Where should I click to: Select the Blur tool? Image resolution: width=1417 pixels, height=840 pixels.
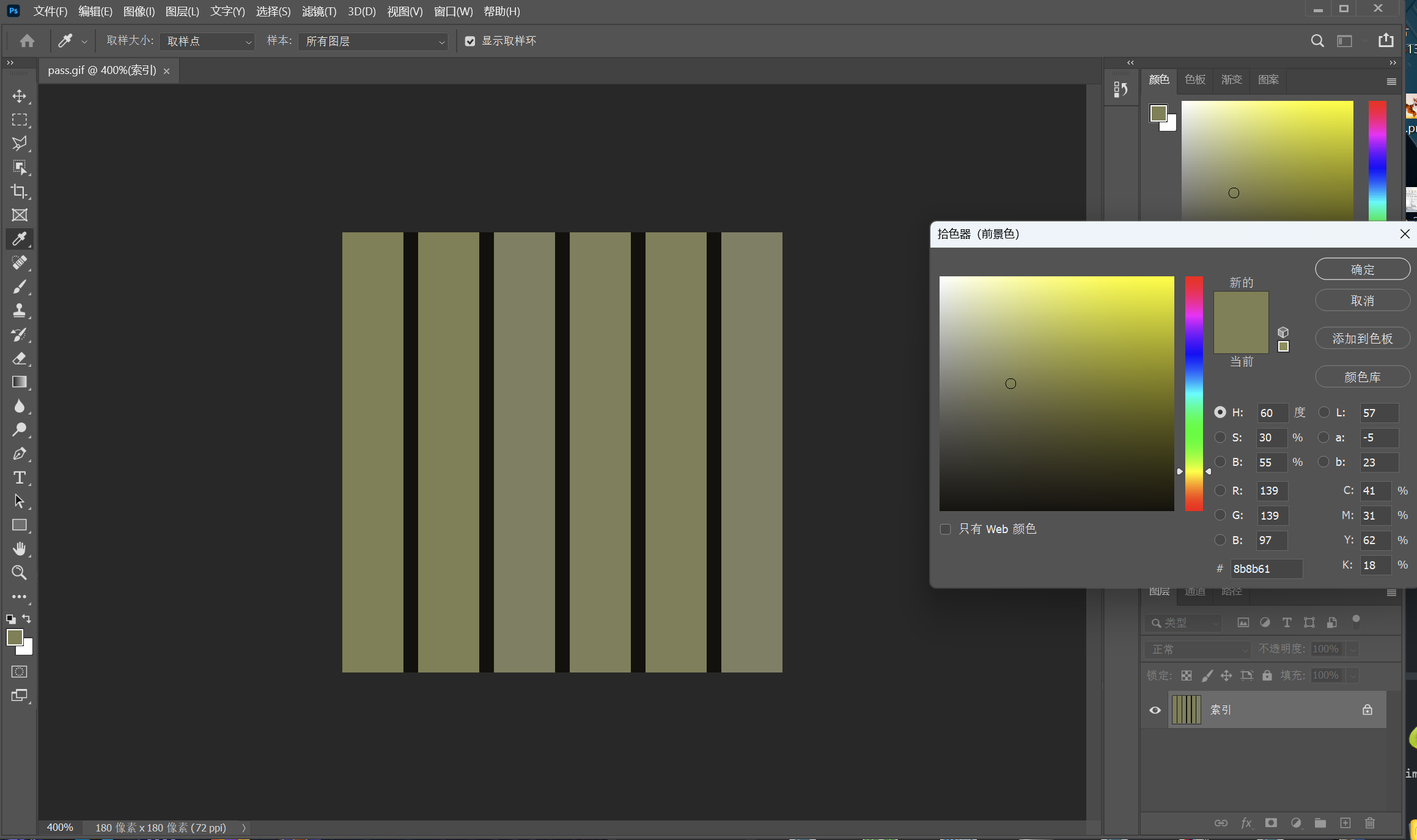(20, 406)
